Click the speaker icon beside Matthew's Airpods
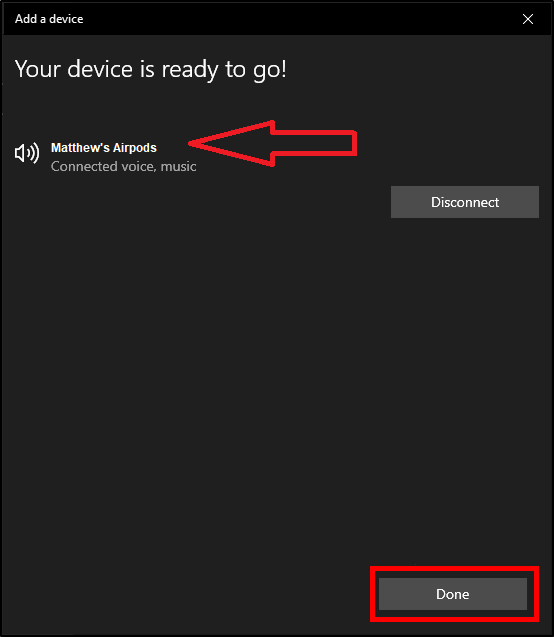Screen dimensions: 554x637 [27, 153]
